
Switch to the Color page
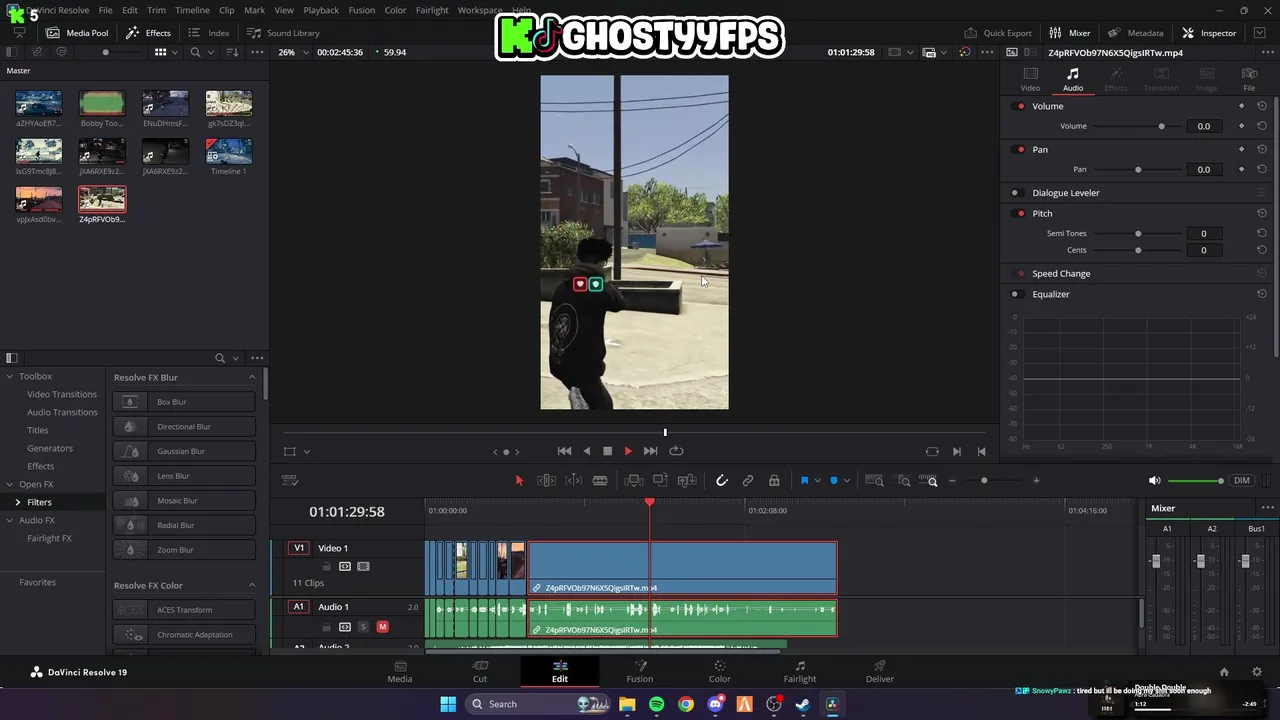pos(719,672)
